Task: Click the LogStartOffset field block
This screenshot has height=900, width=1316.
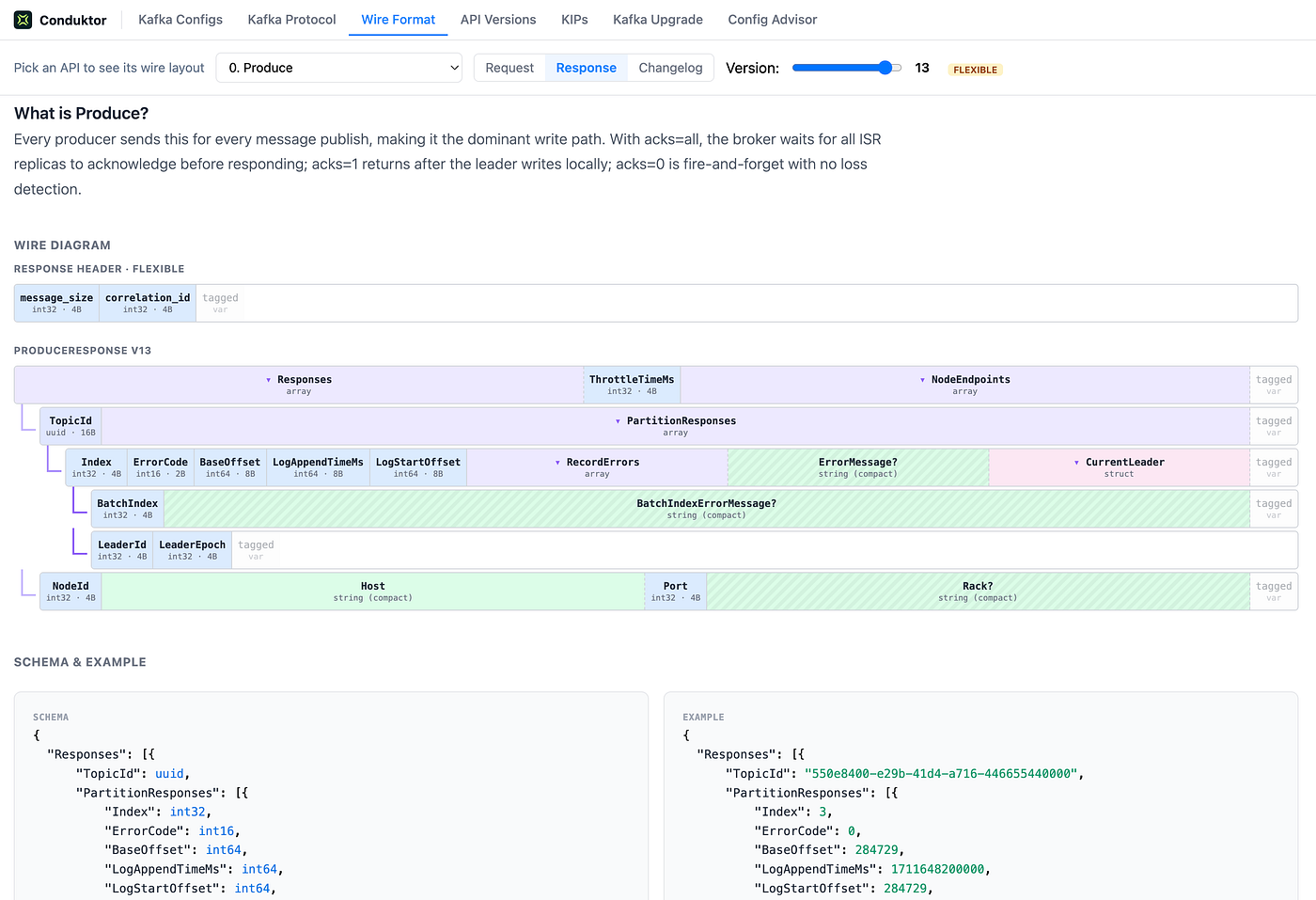Action: (x=418, y=467)
